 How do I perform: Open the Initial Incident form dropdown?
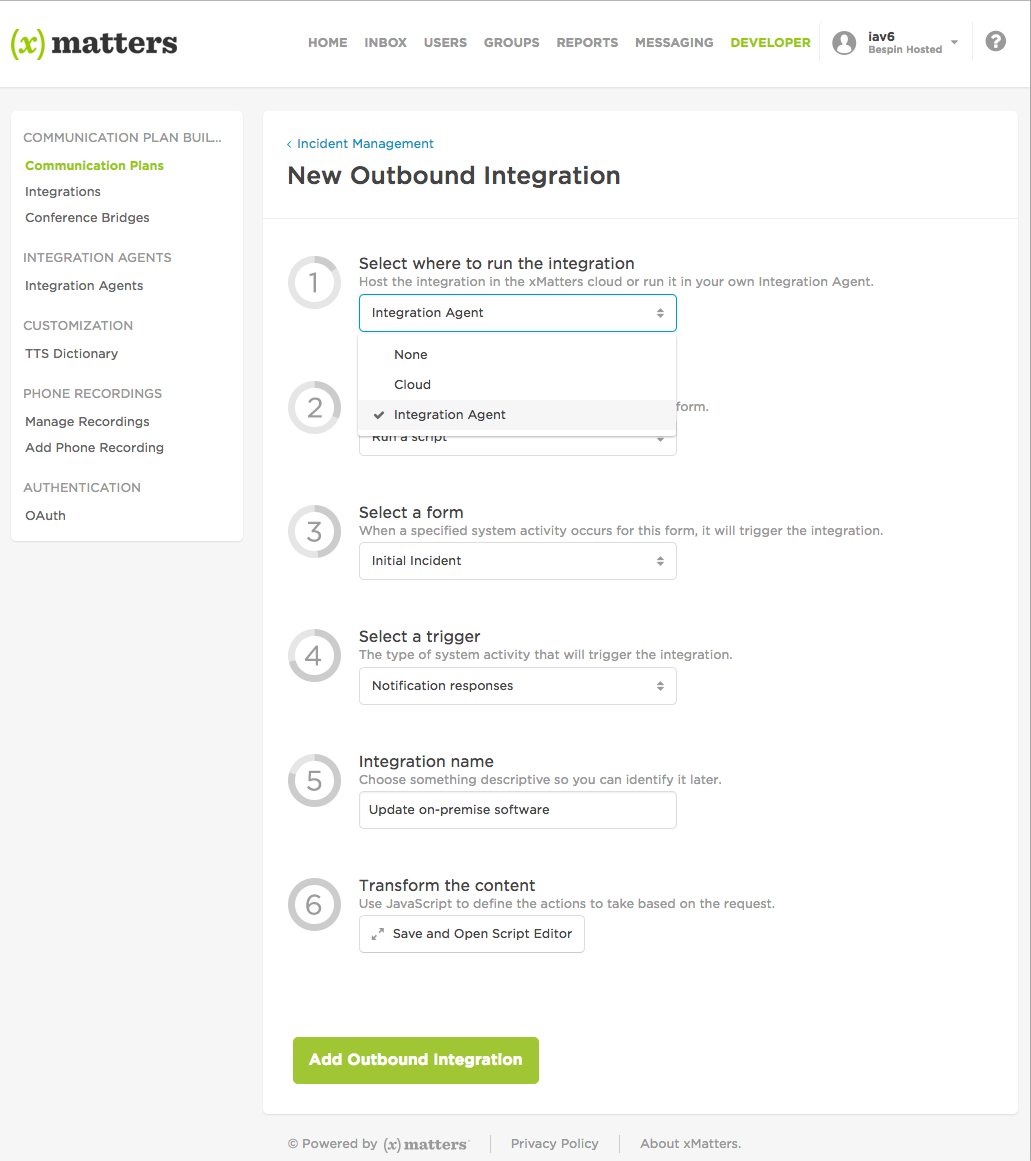[x=518, y=561]
